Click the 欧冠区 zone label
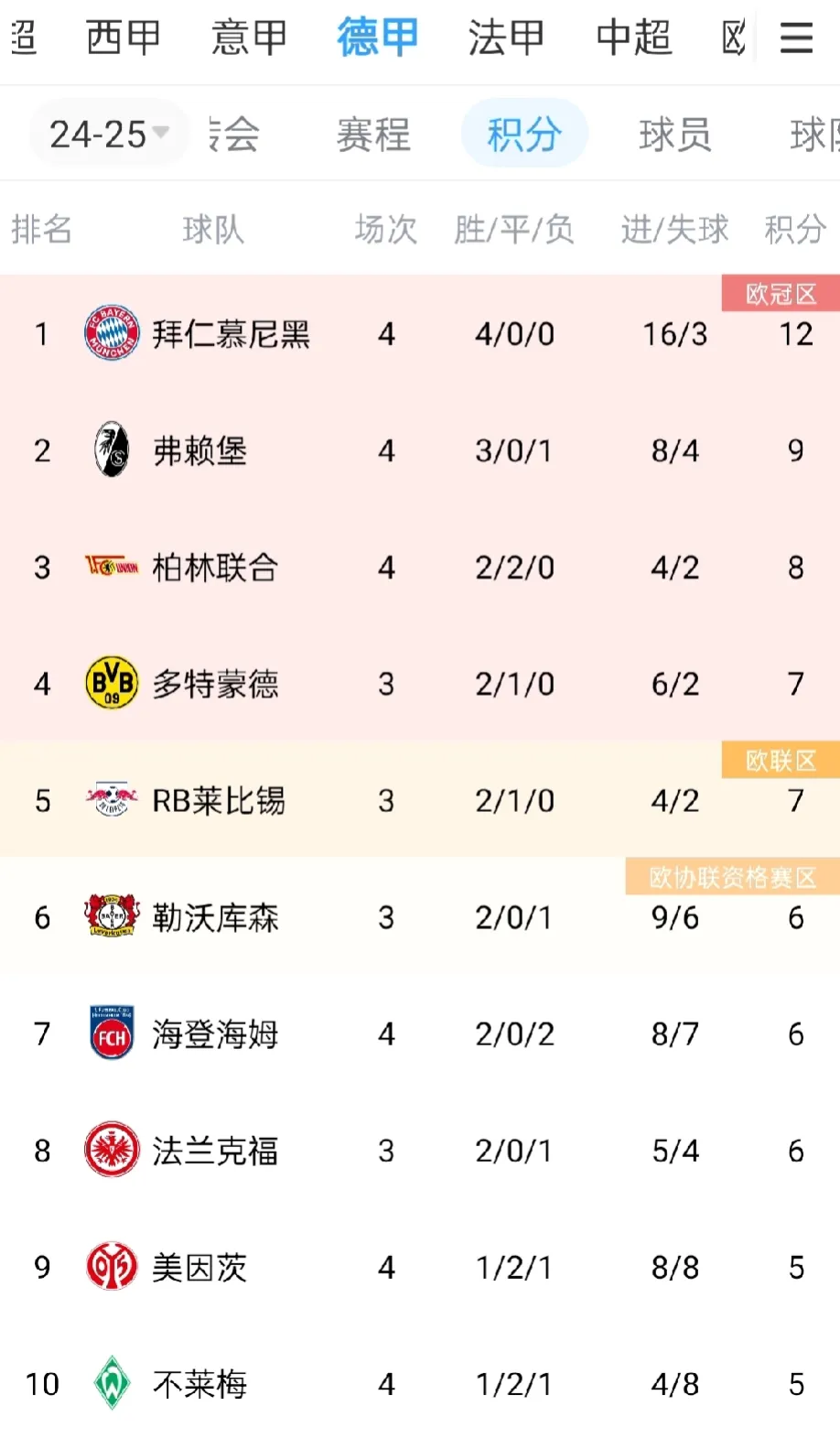This screenshot has height=1439, width=840. (782, 294)
